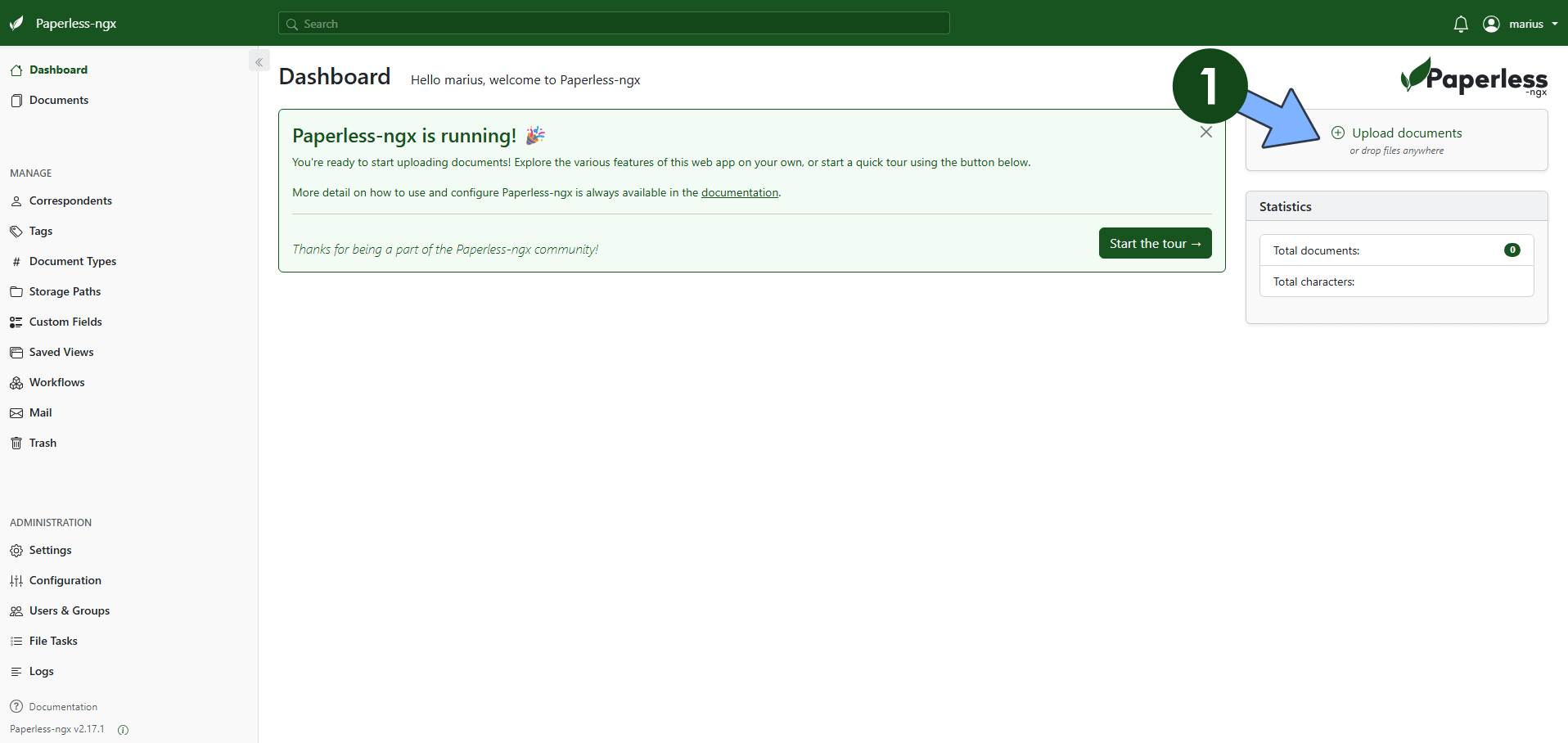Click the Document Types hash icon
Screen dimensions: 1568x743
tap(16, 262)
